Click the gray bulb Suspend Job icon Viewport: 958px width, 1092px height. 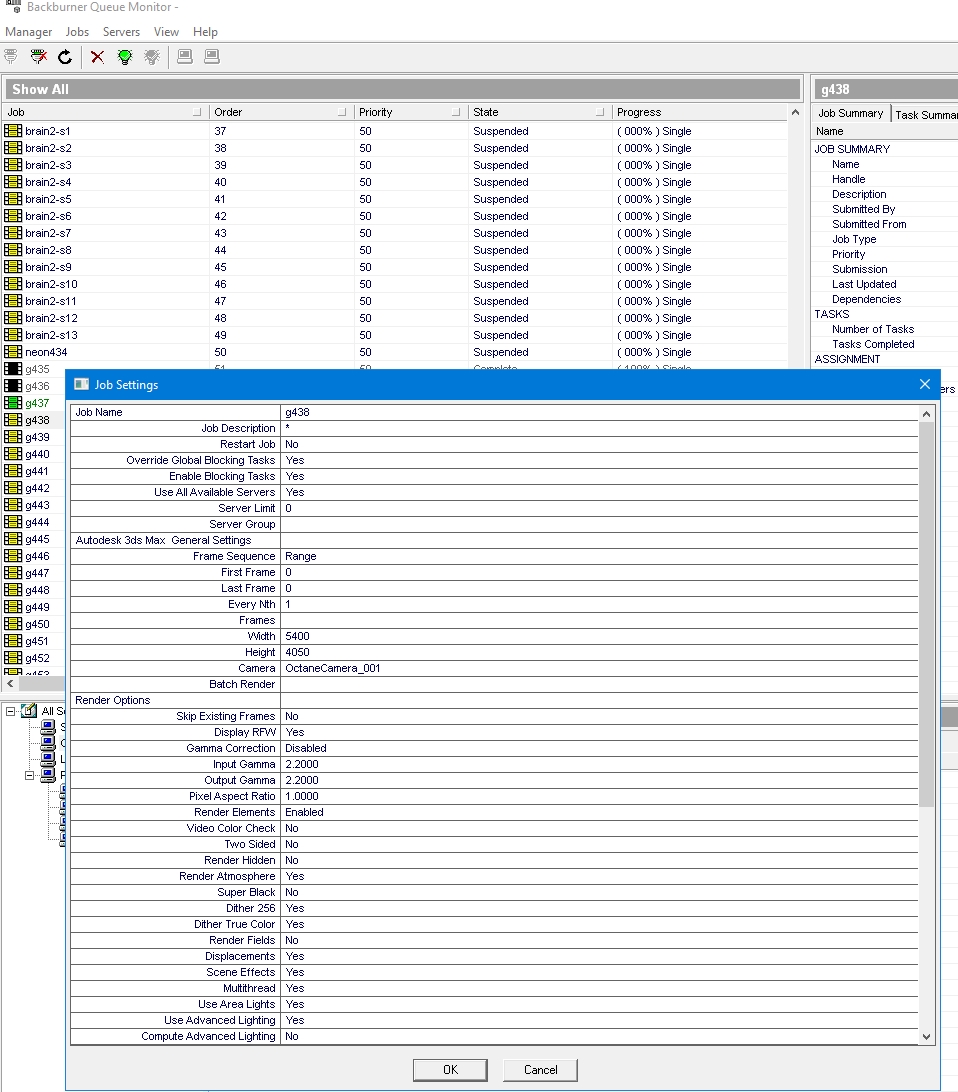152,57
